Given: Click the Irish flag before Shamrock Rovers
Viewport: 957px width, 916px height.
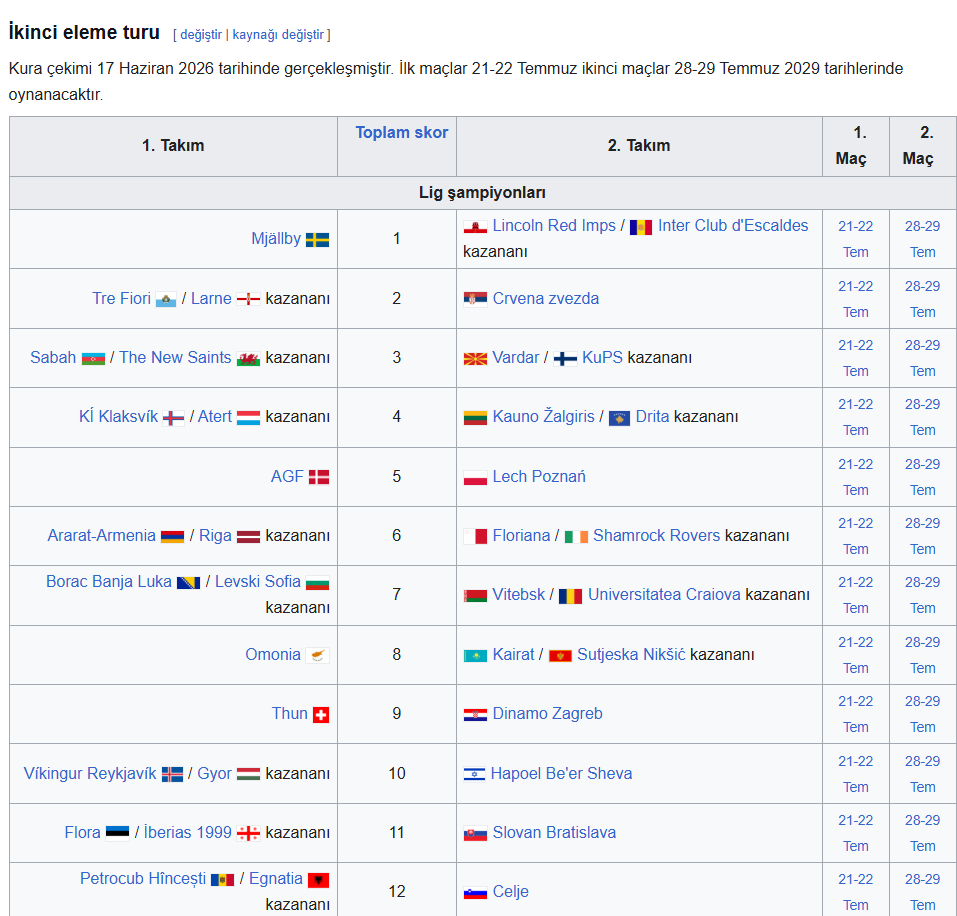Looking at the screenshot, I should coord(576,536).
